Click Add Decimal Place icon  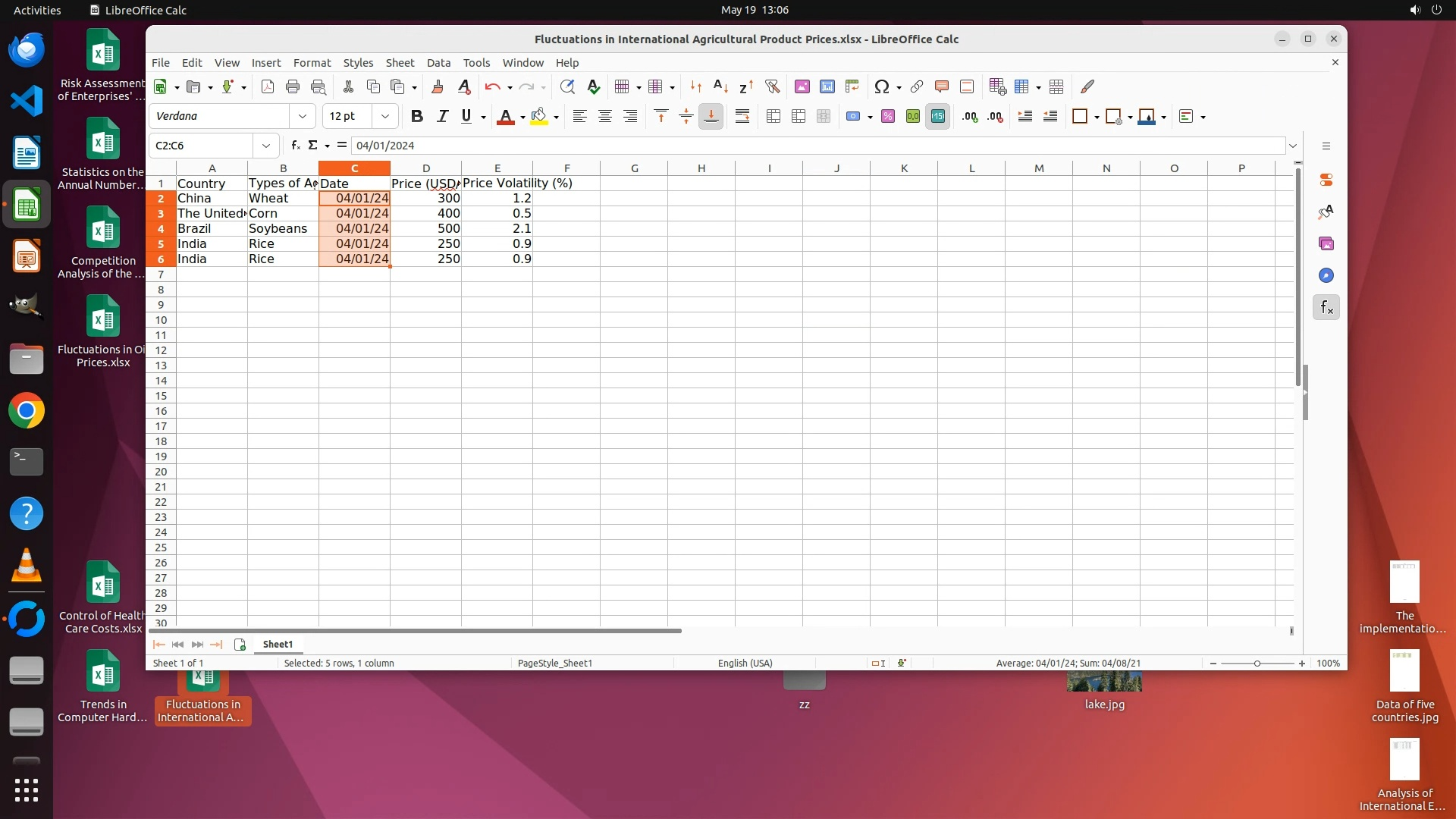(969, 116)
